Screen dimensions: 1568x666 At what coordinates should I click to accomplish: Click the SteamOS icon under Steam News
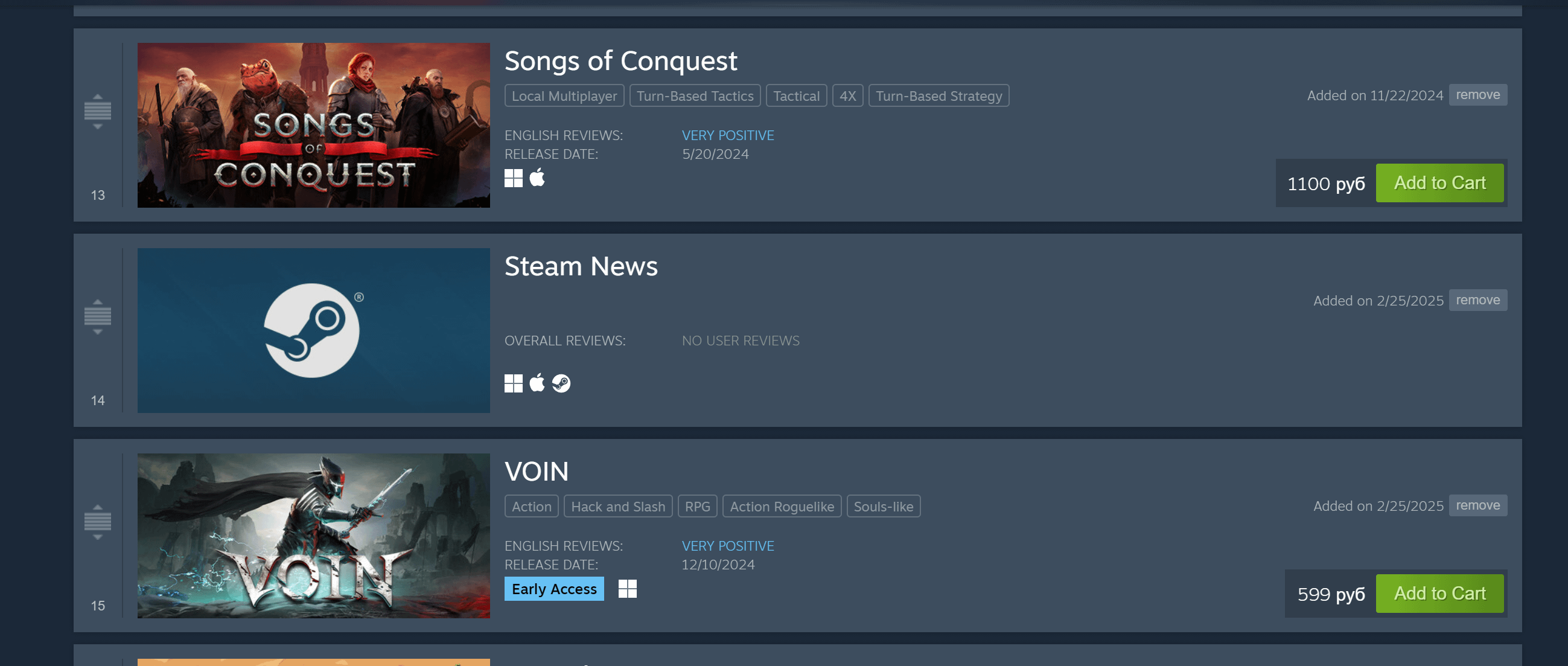pos(561,383)
